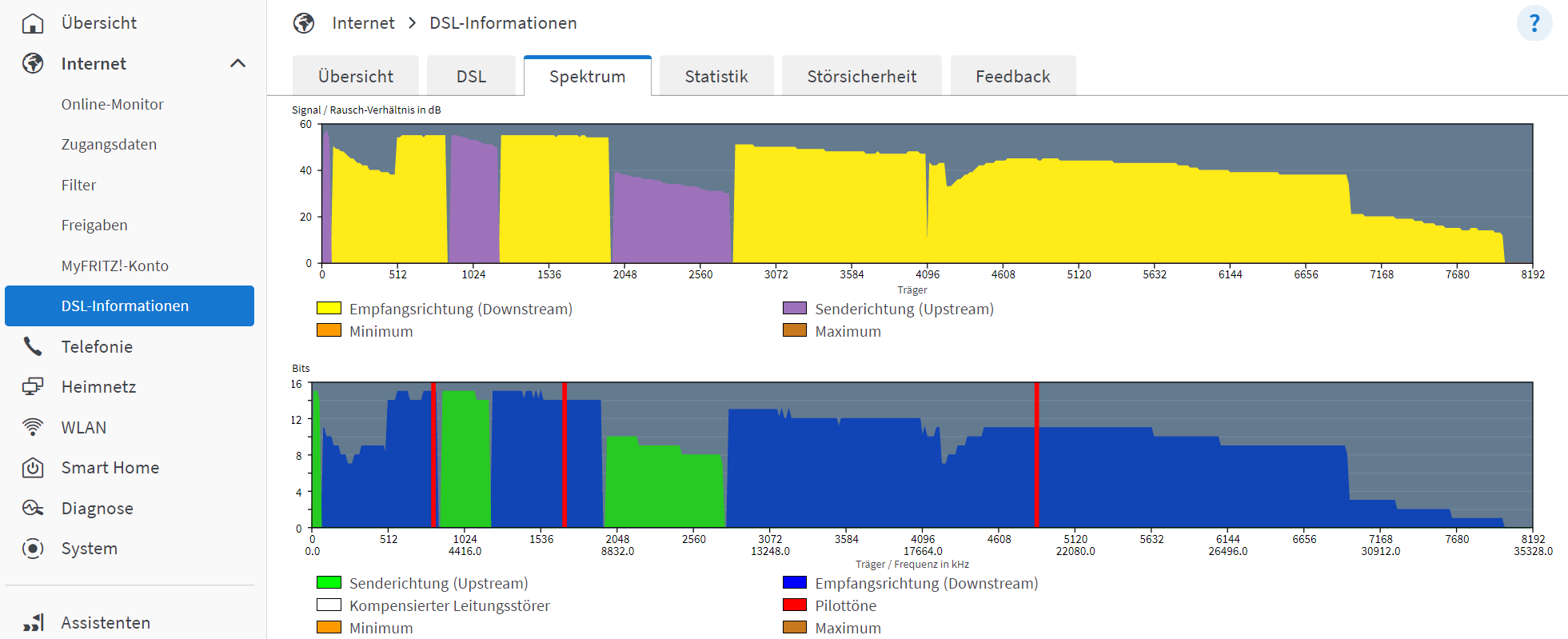This screenshot has height=639, width=1568.
Task: Click the red pilot tone near carrier 5120
Action: coord(1036,454)
